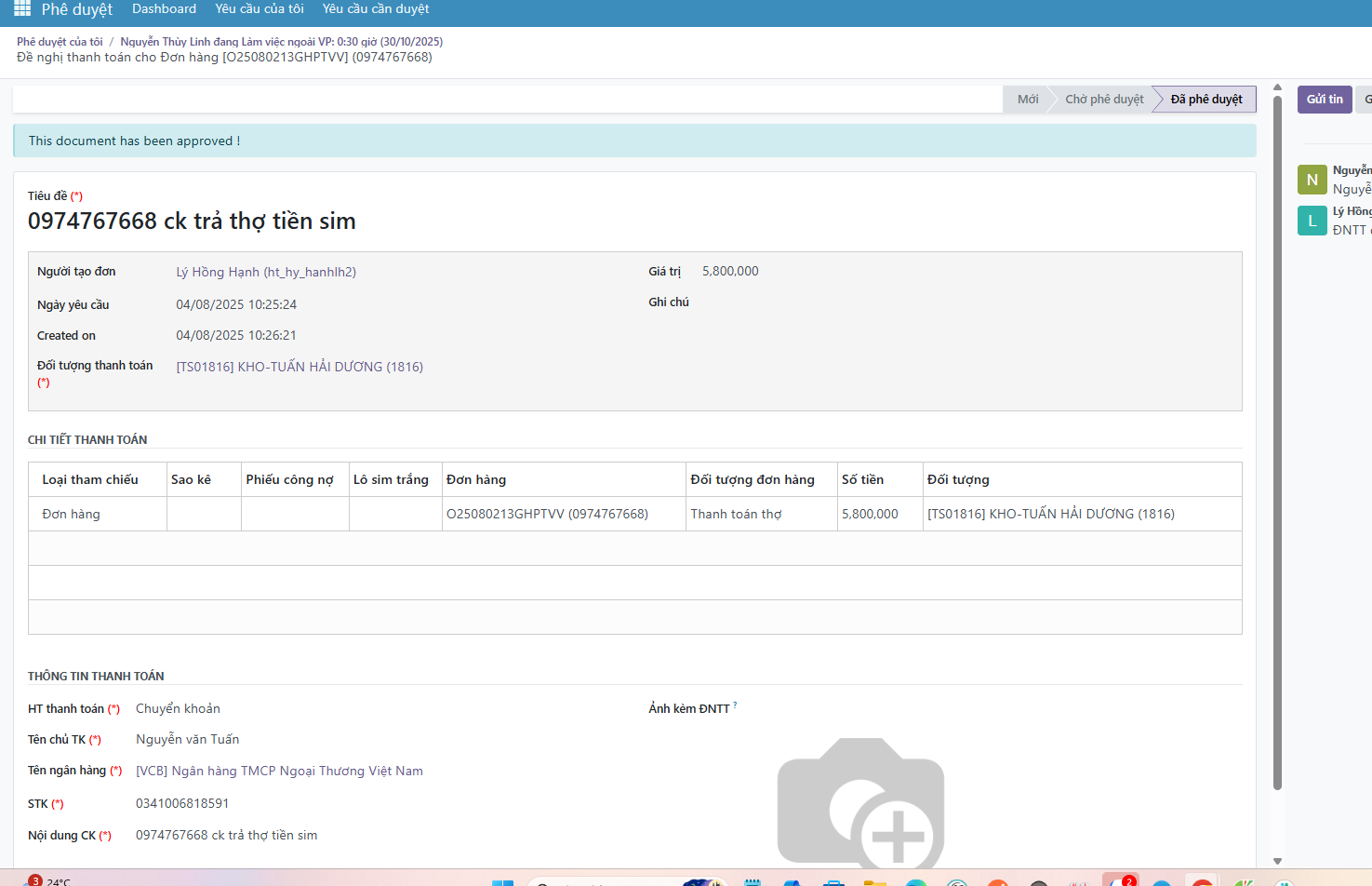Open the Lý Hồng Hạnh creator link
The width and height of the screenshot is (1372, 886).
click(266, 272)
